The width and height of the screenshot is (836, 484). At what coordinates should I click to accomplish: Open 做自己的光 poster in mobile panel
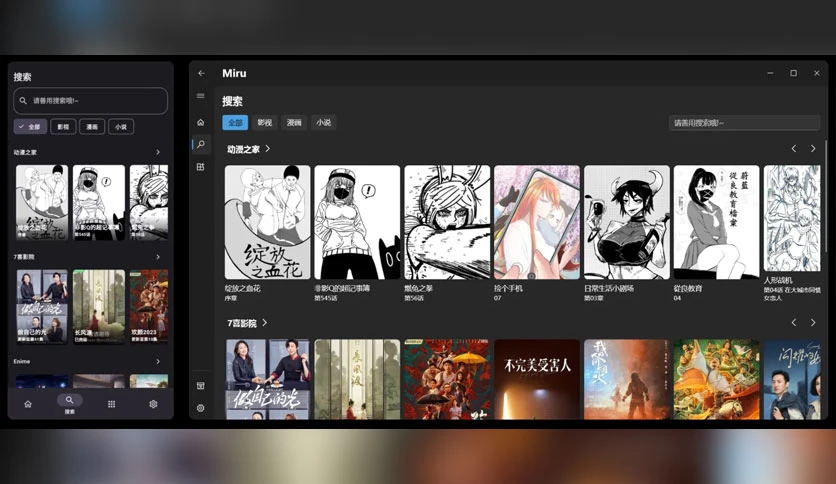[x=42, y=306]
